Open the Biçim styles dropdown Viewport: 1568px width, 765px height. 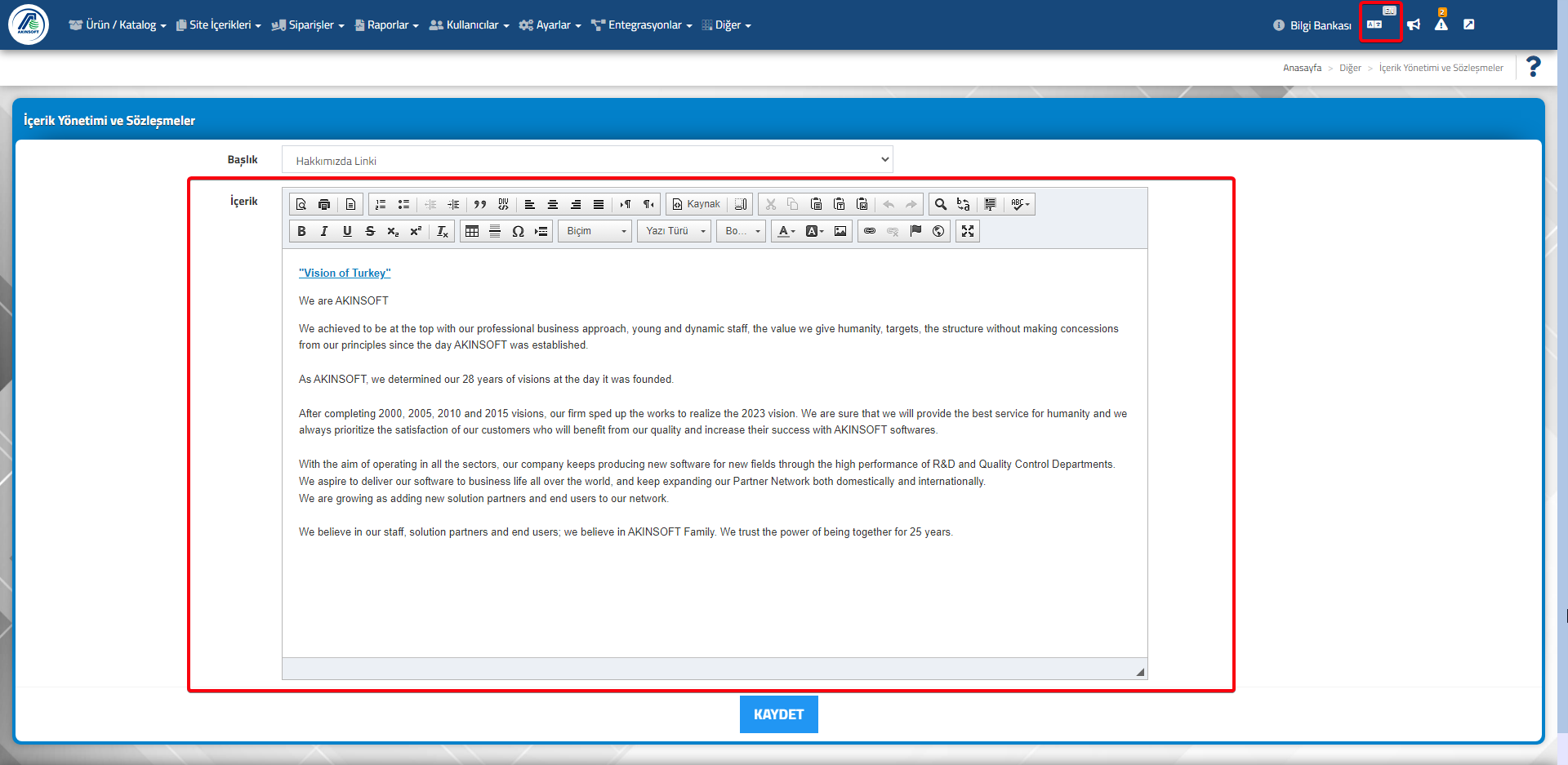point(595,231)
